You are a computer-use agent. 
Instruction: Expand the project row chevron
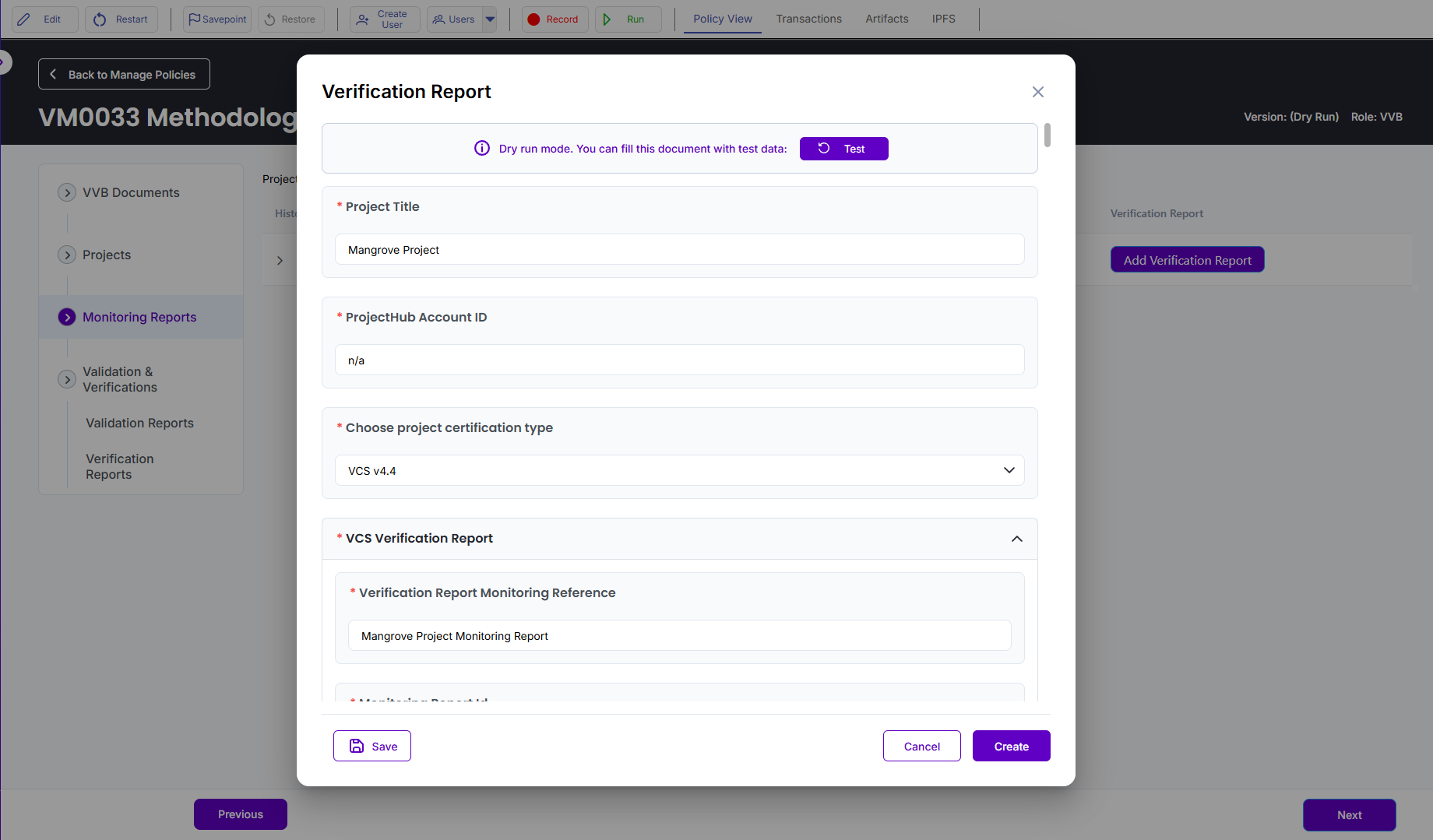(280, 261)
